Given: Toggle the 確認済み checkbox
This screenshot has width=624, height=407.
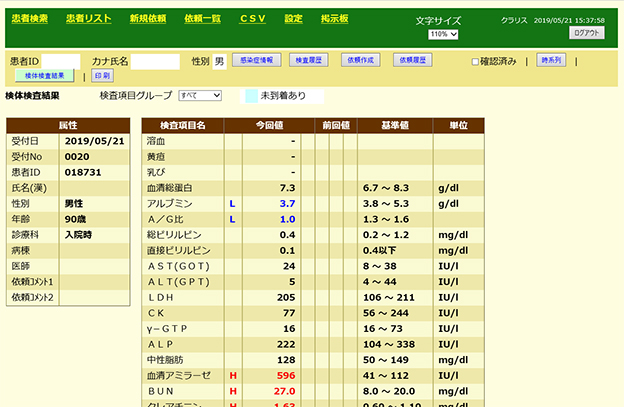Looking at the screenshot, I should click(x=476, y=62).
